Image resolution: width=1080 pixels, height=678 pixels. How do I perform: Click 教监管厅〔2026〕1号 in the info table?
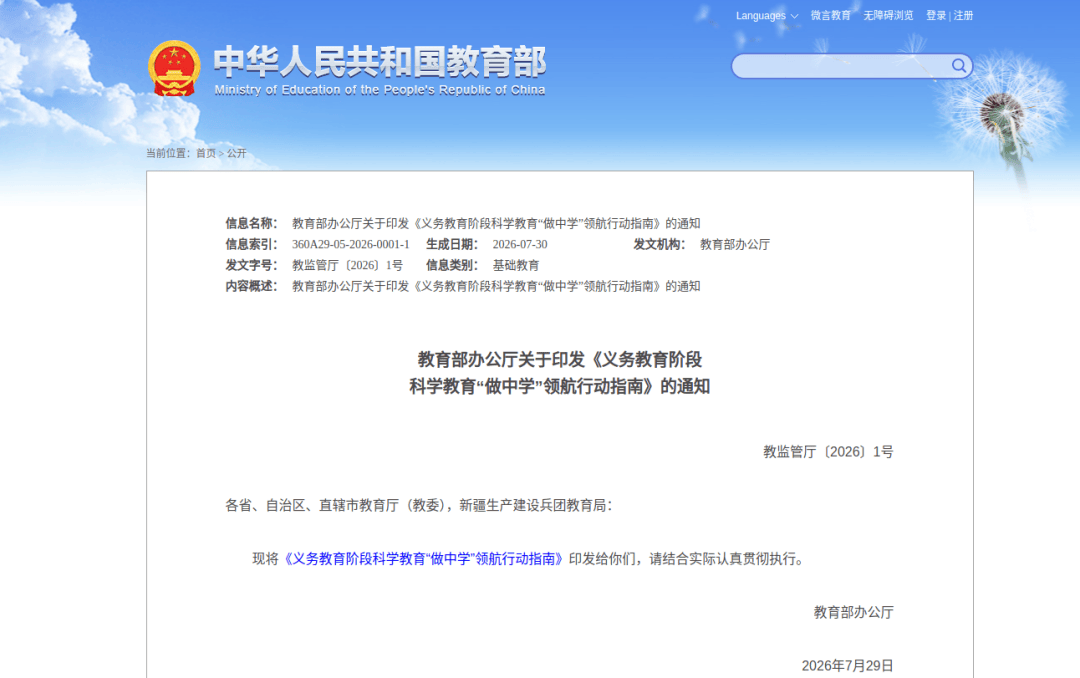pos(347,265)
